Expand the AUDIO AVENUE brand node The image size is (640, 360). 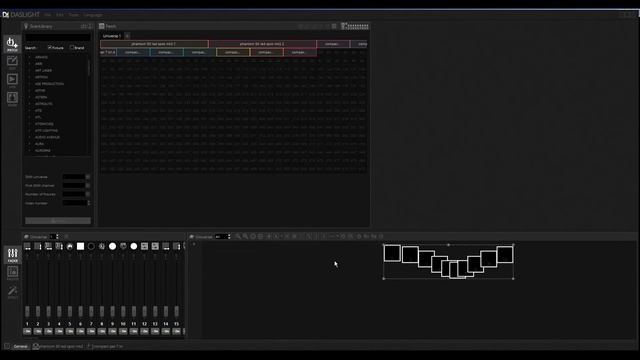29,137
